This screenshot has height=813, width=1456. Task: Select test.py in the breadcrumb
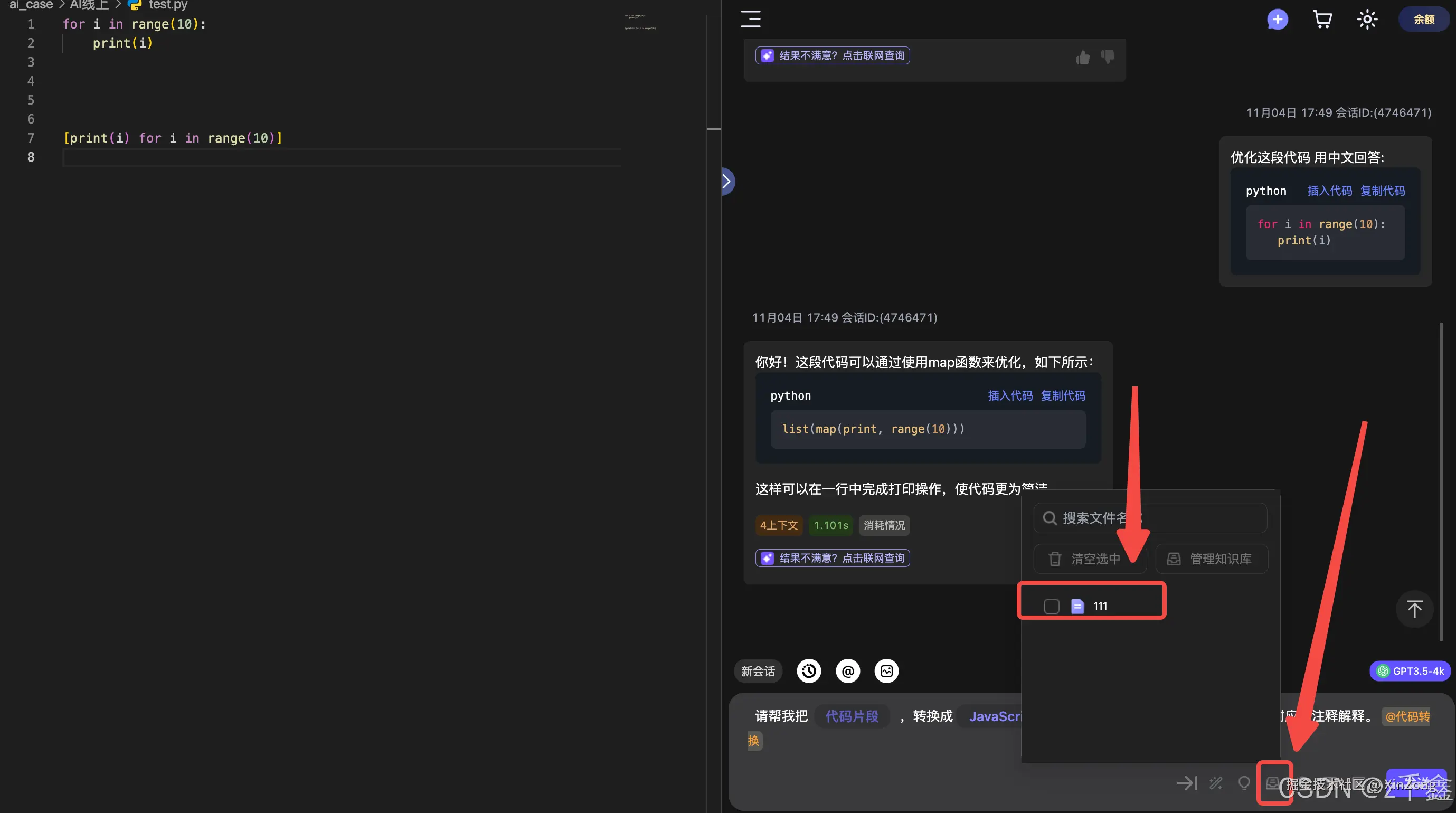point(167,6)
